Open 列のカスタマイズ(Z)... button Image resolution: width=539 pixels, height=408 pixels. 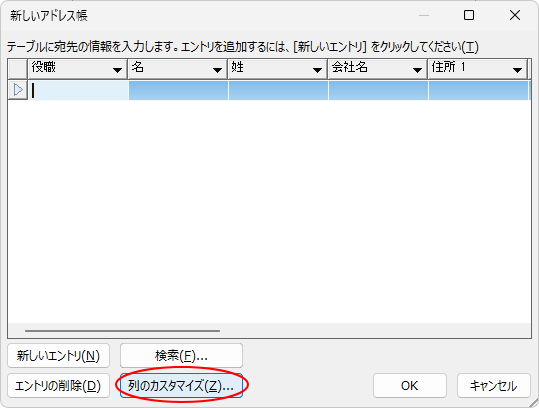coord(181,386)
